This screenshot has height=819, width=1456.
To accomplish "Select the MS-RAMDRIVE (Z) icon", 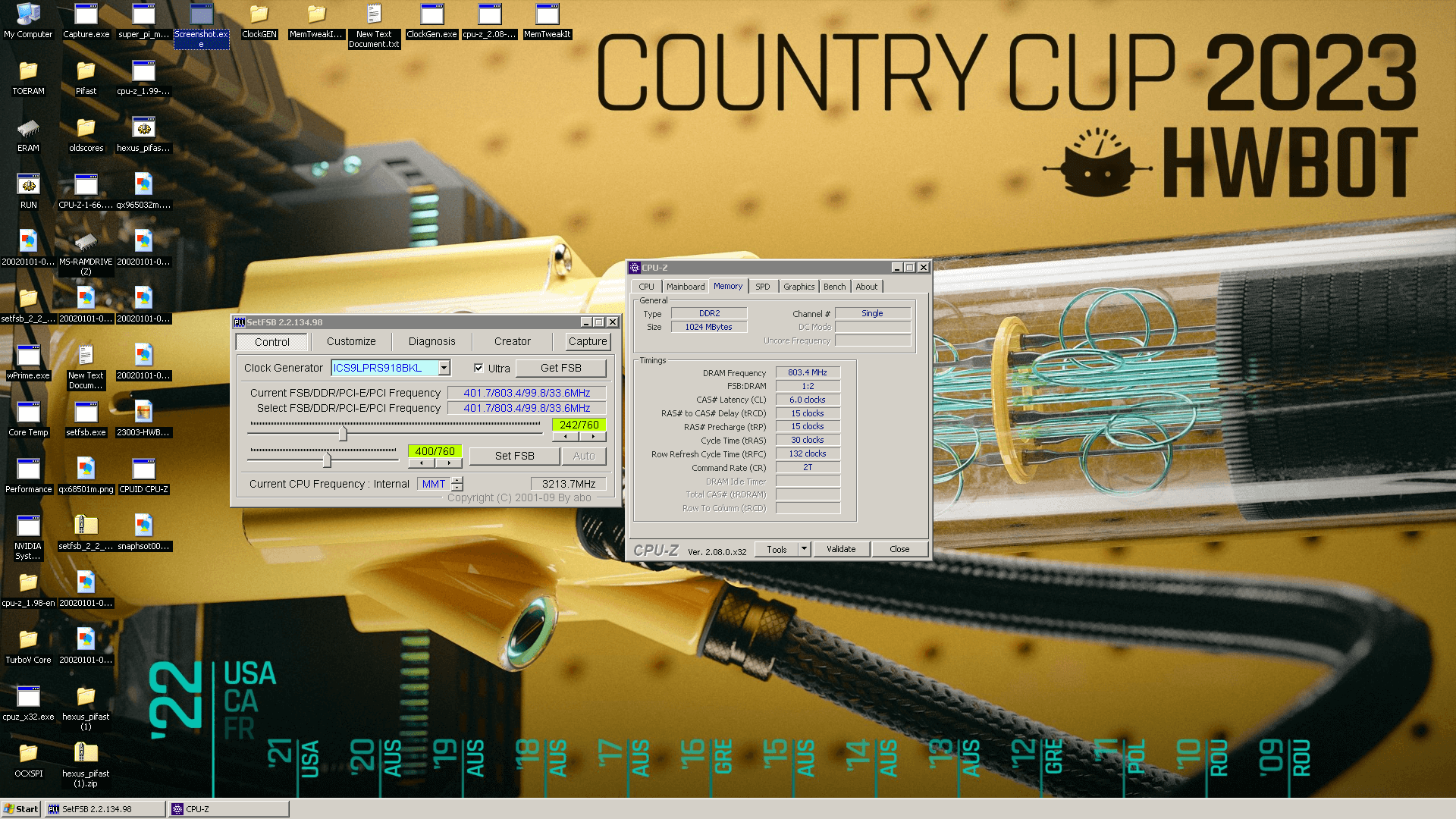I will (x=86, y=253).
